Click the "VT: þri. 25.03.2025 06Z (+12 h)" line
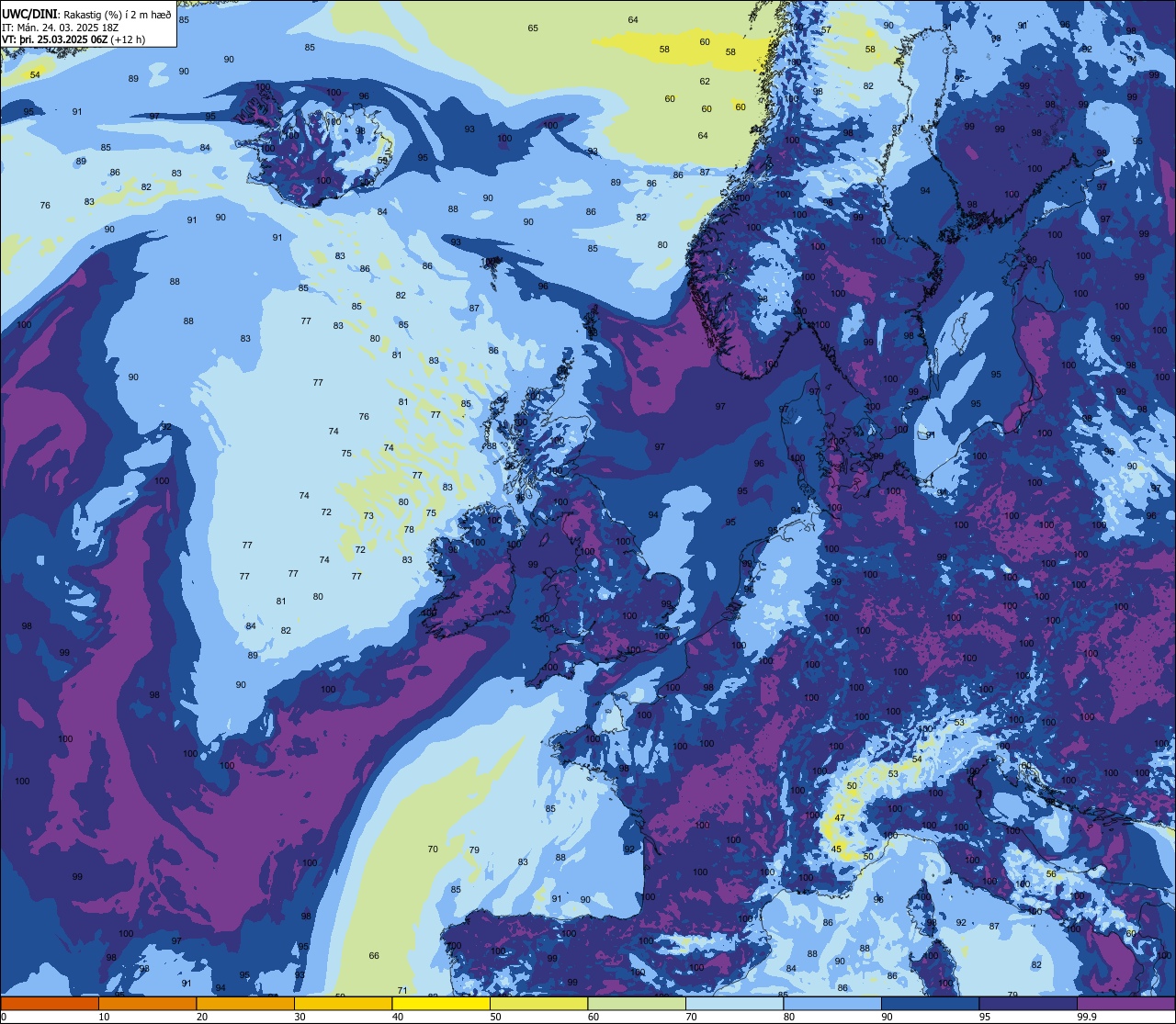 [x=75, y=39]
